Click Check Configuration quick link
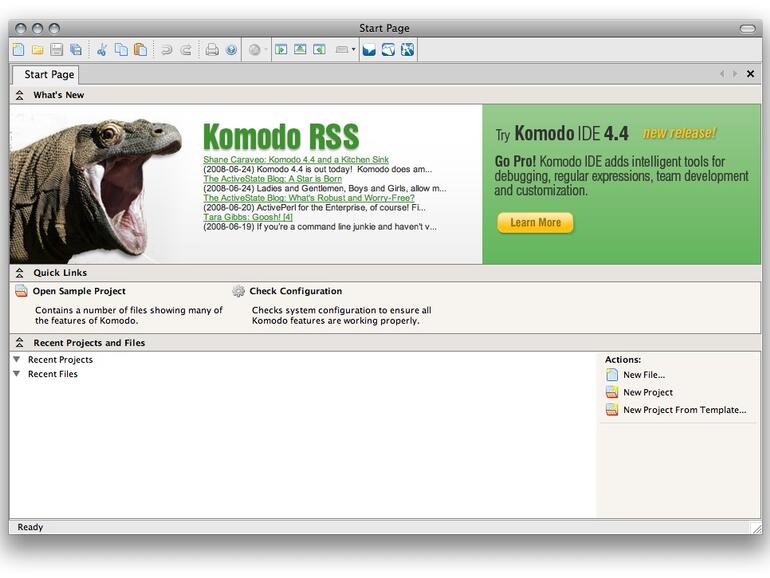 point(296,291)
